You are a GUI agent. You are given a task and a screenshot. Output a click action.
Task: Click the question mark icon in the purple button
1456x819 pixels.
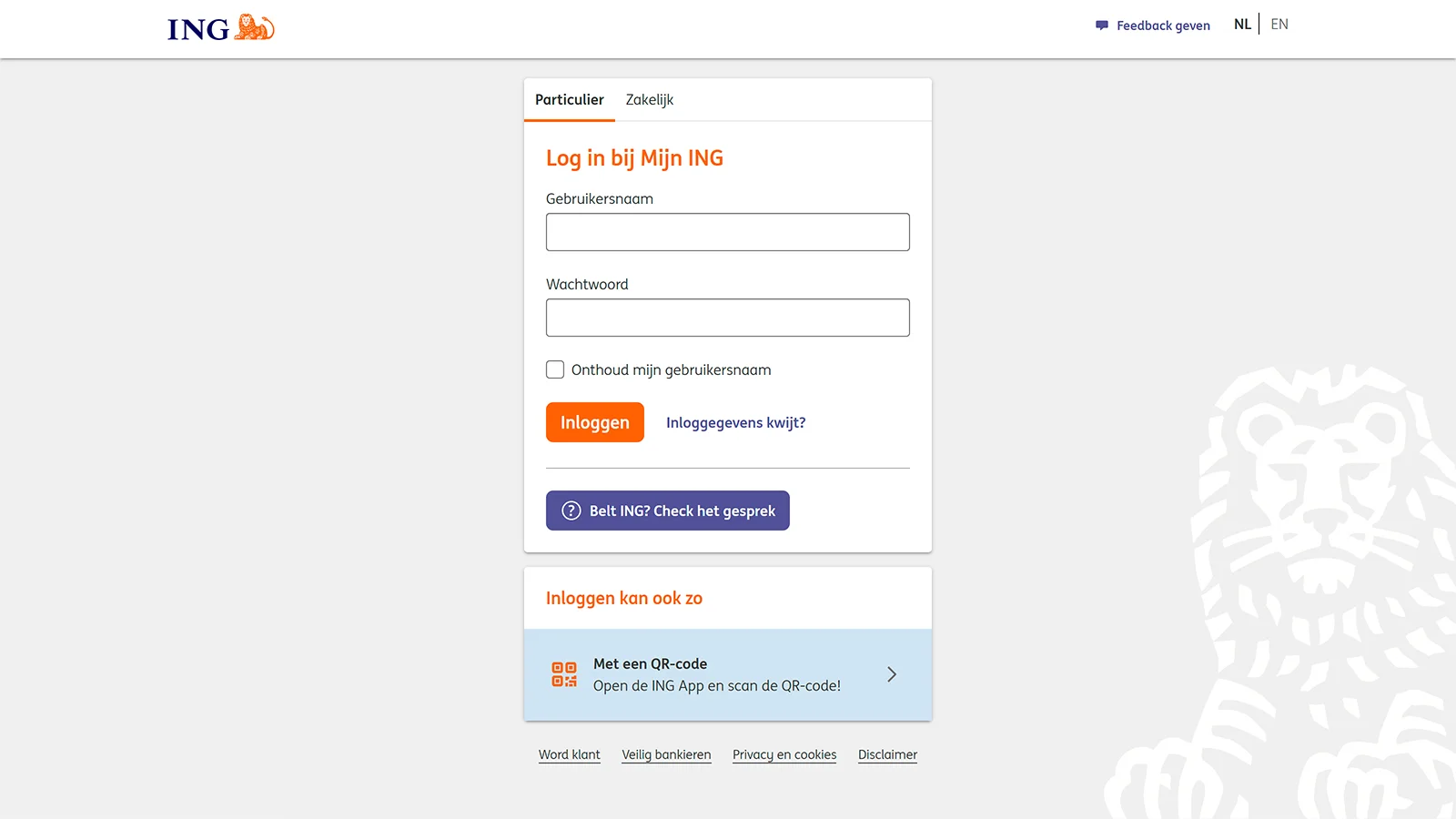(x=571, y=511)
